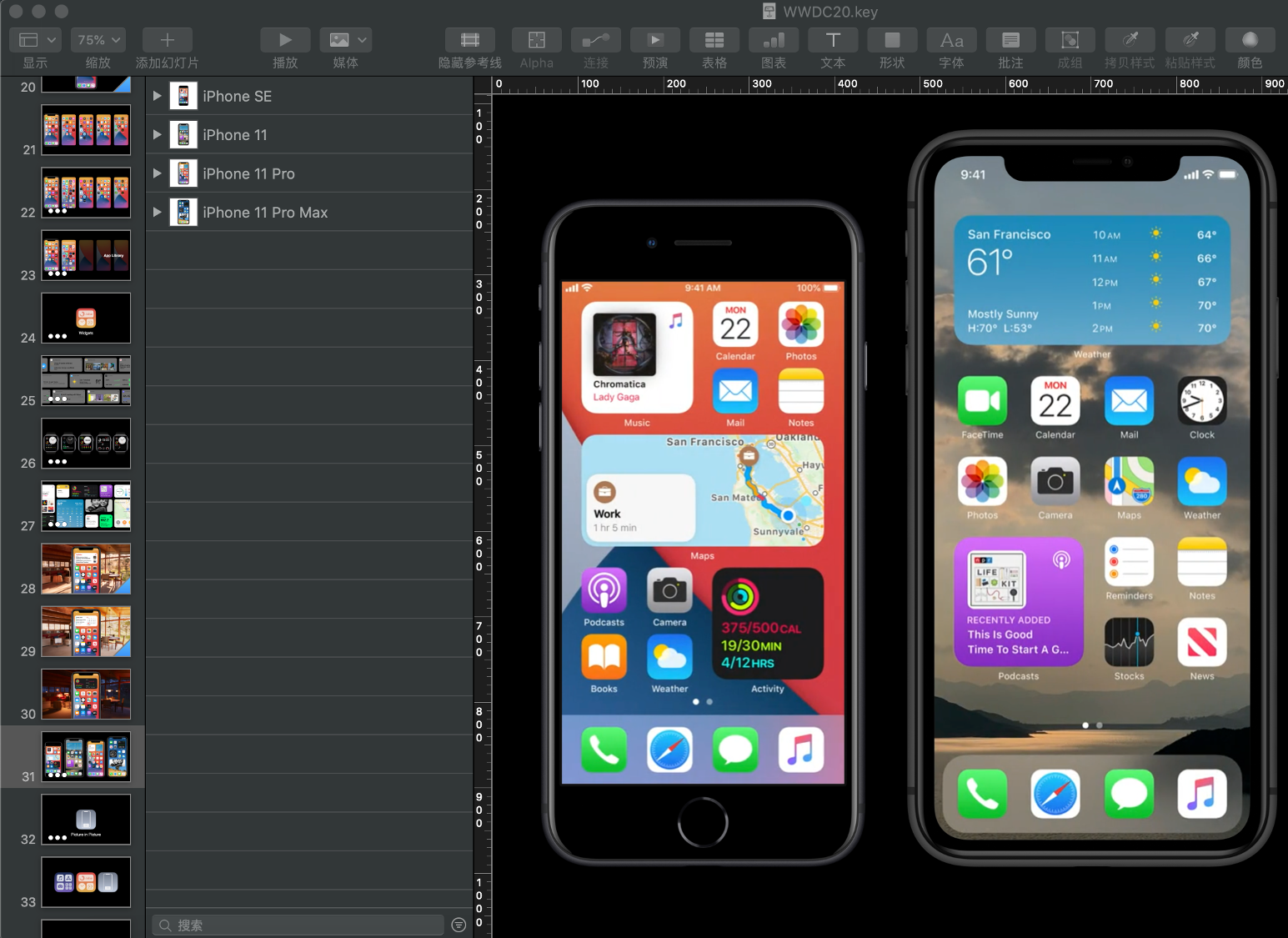This screenshot has width=1288, height=938.
Task: Click Stocks icon on iPhone 11 mockup
Action: (1129, 642)
